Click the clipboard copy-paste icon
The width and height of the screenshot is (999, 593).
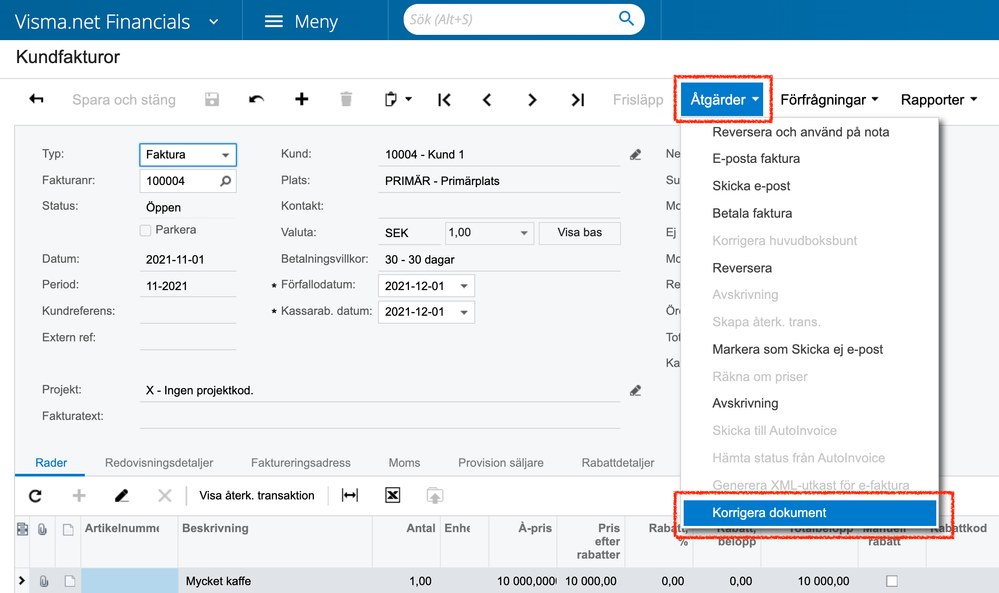point(391,99)
